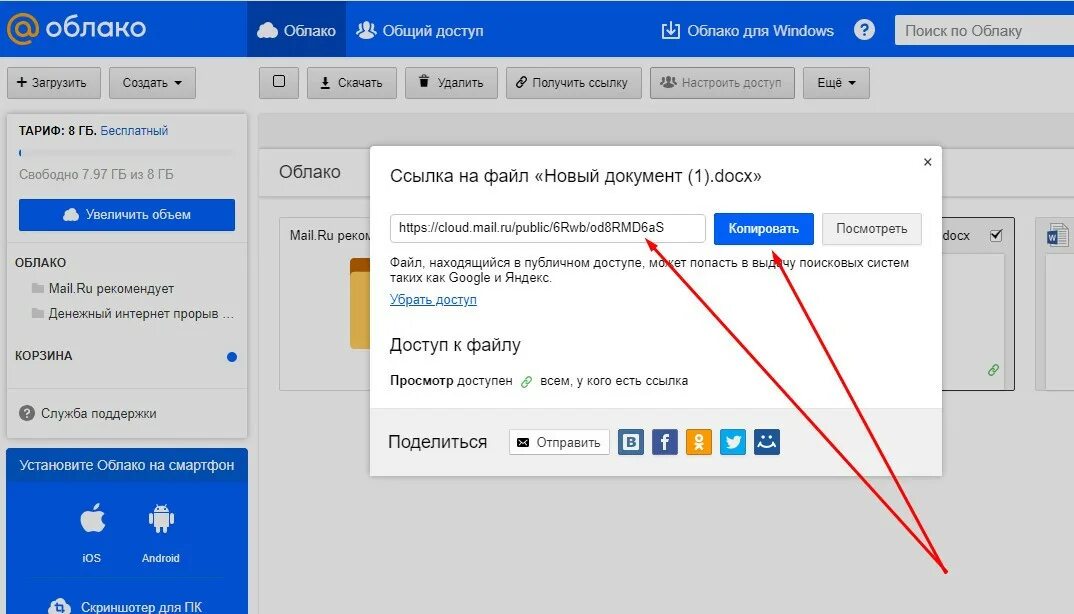Share via VKontakte icon
The width and height of the screenshot is (1074, 614).
pyautogui.click(x=631, y=442)
